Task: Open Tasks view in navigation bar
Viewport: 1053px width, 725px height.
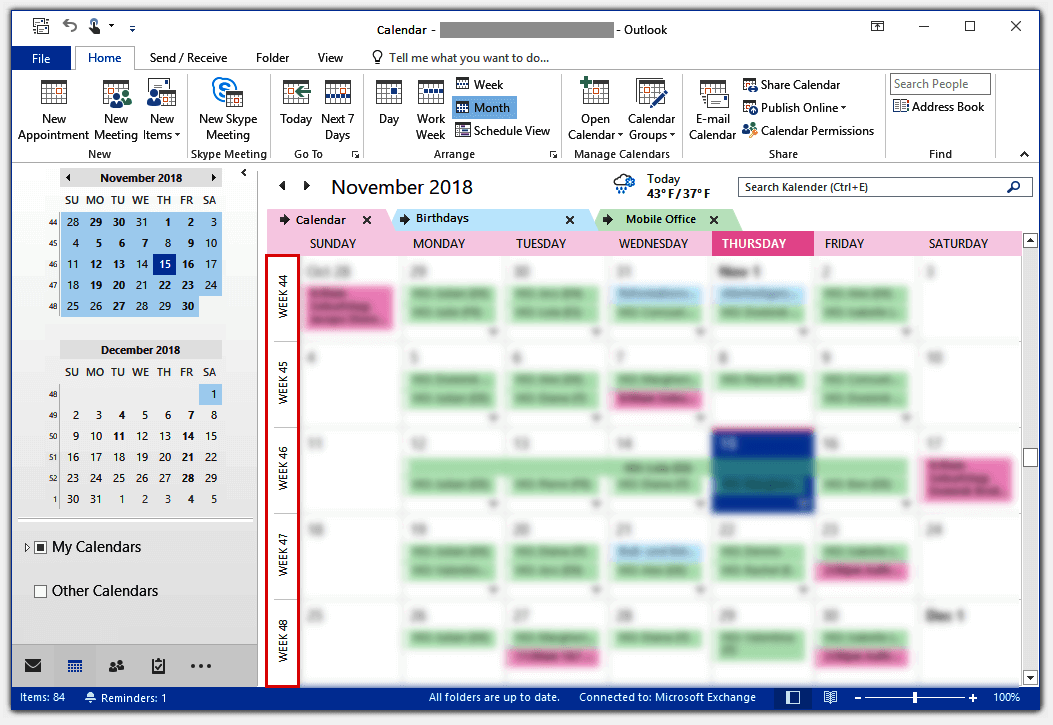Action: point(158,665)
